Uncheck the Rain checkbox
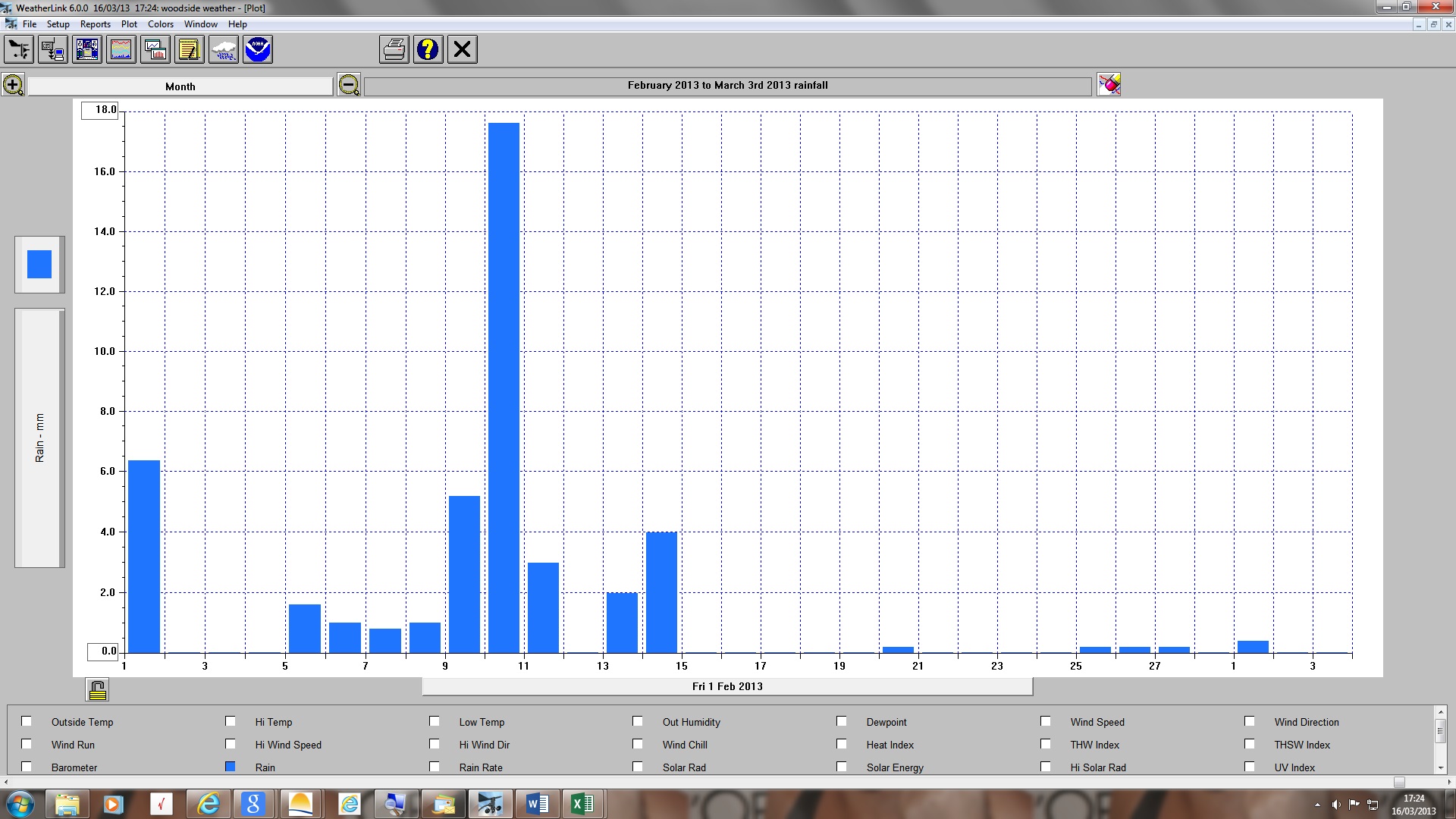The width and height of the screenshot is (1456, 819). tap(231, 767)
